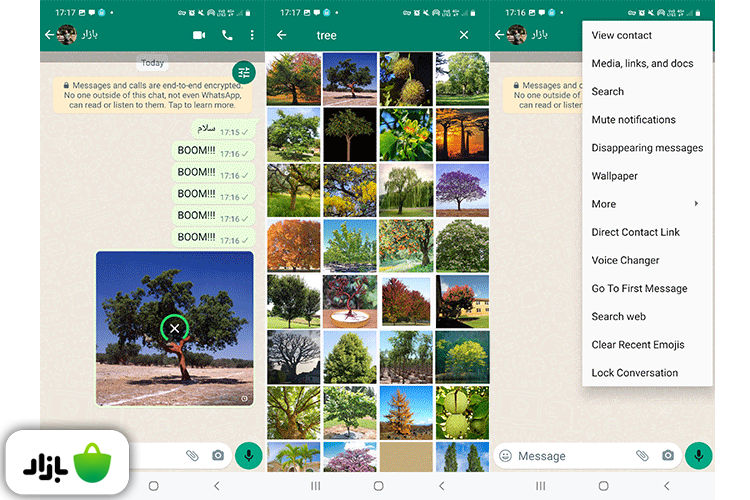Open Wallpaper settings from the menu
This screenshot has height=500, width=750.
click(614, 176)
